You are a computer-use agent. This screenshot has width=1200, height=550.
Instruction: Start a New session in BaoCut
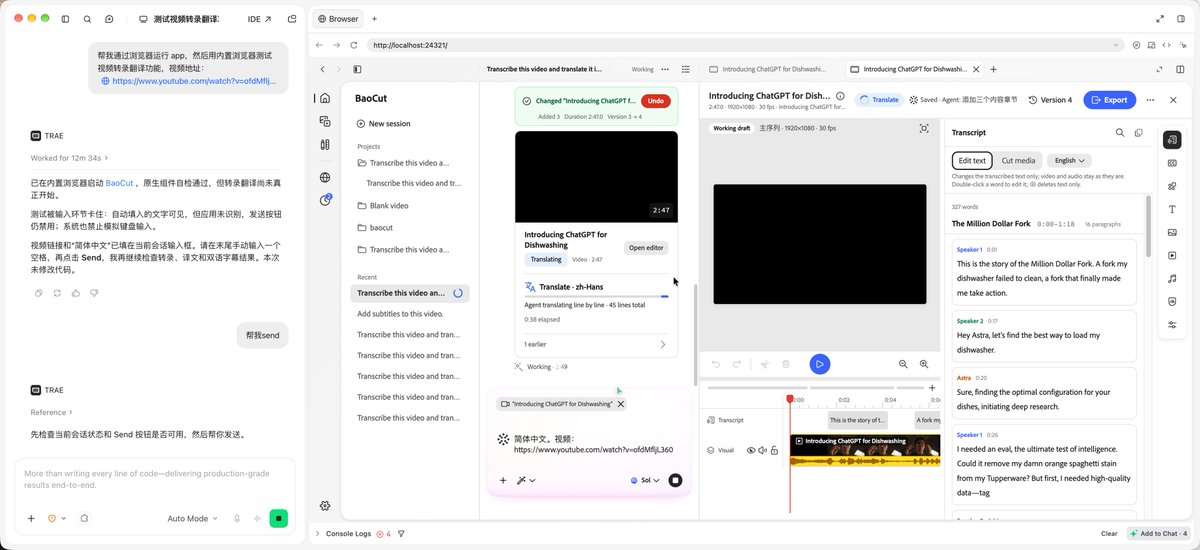(x=383, y=123)
